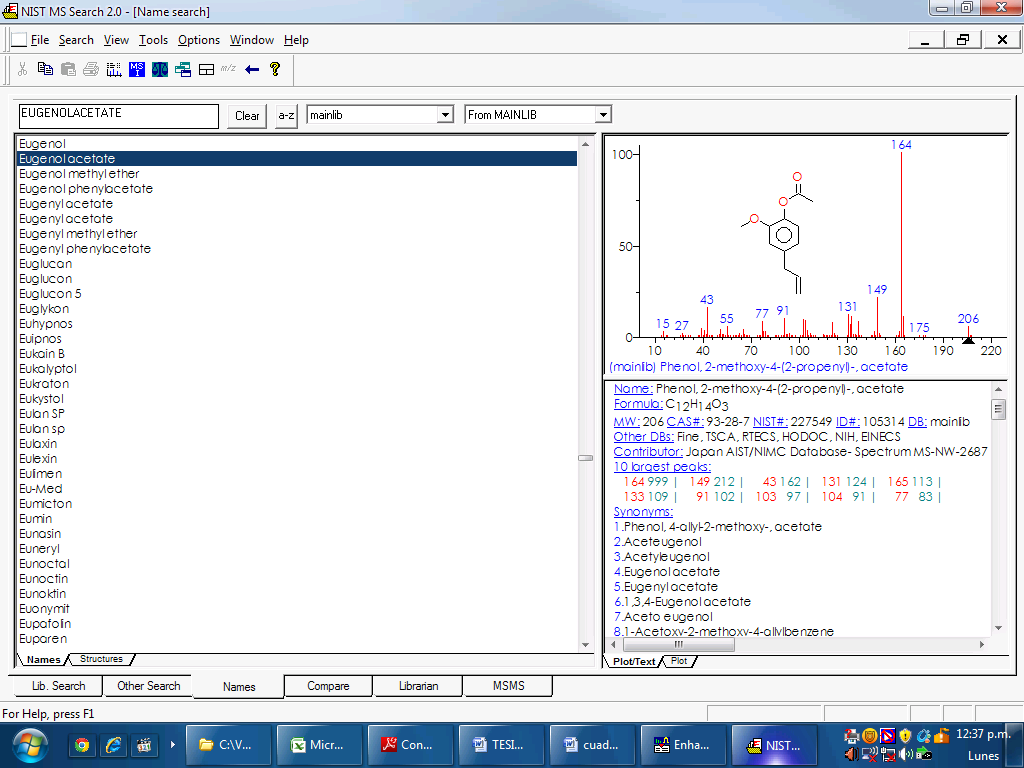1024x768 pixels.
Task: Select Eukalyptol in names list
Action: coord(296,369)
